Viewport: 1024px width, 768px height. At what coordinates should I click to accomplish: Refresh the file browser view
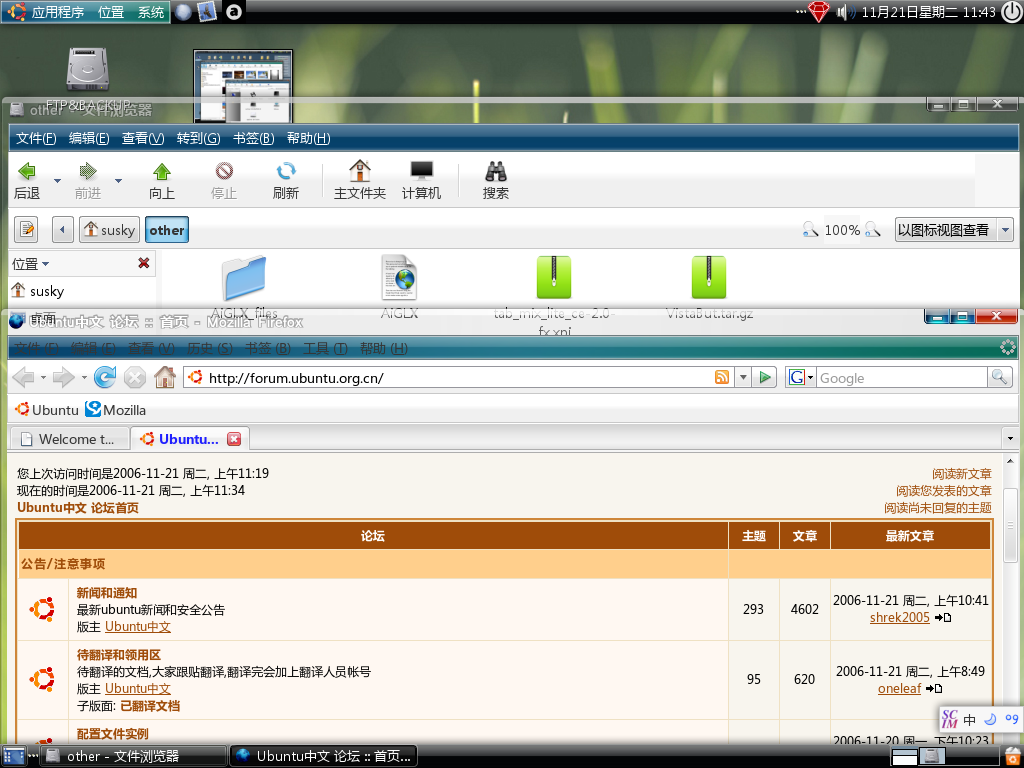[x=285, y=172]
